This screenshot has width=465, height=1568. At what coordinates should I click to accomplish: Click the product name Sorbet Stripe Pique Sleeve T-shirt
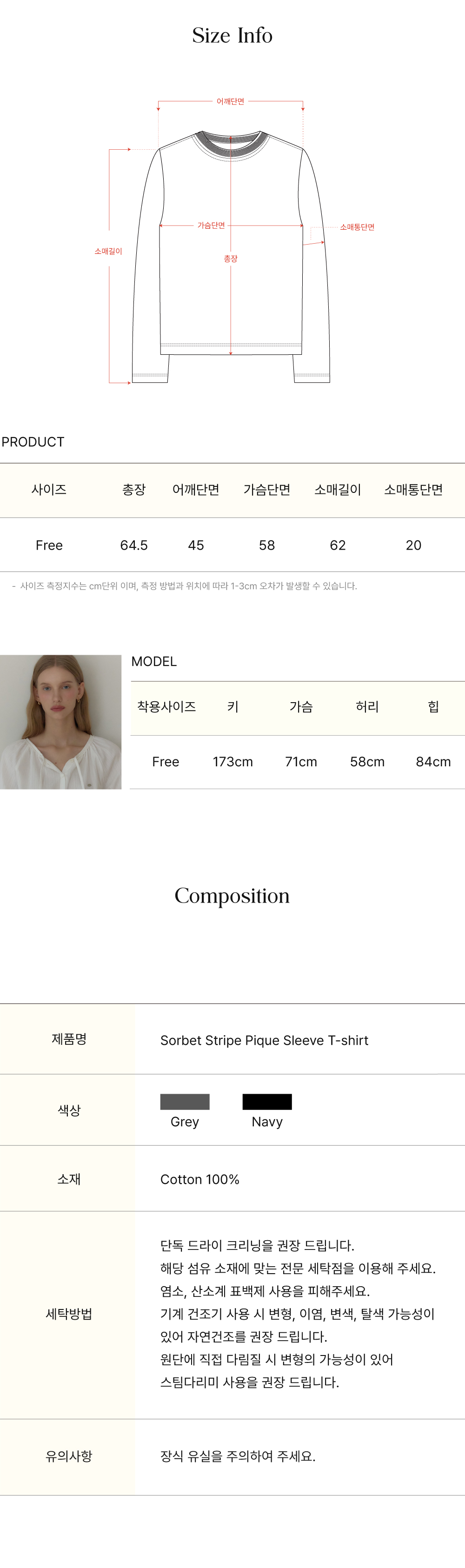(264, 1040)
